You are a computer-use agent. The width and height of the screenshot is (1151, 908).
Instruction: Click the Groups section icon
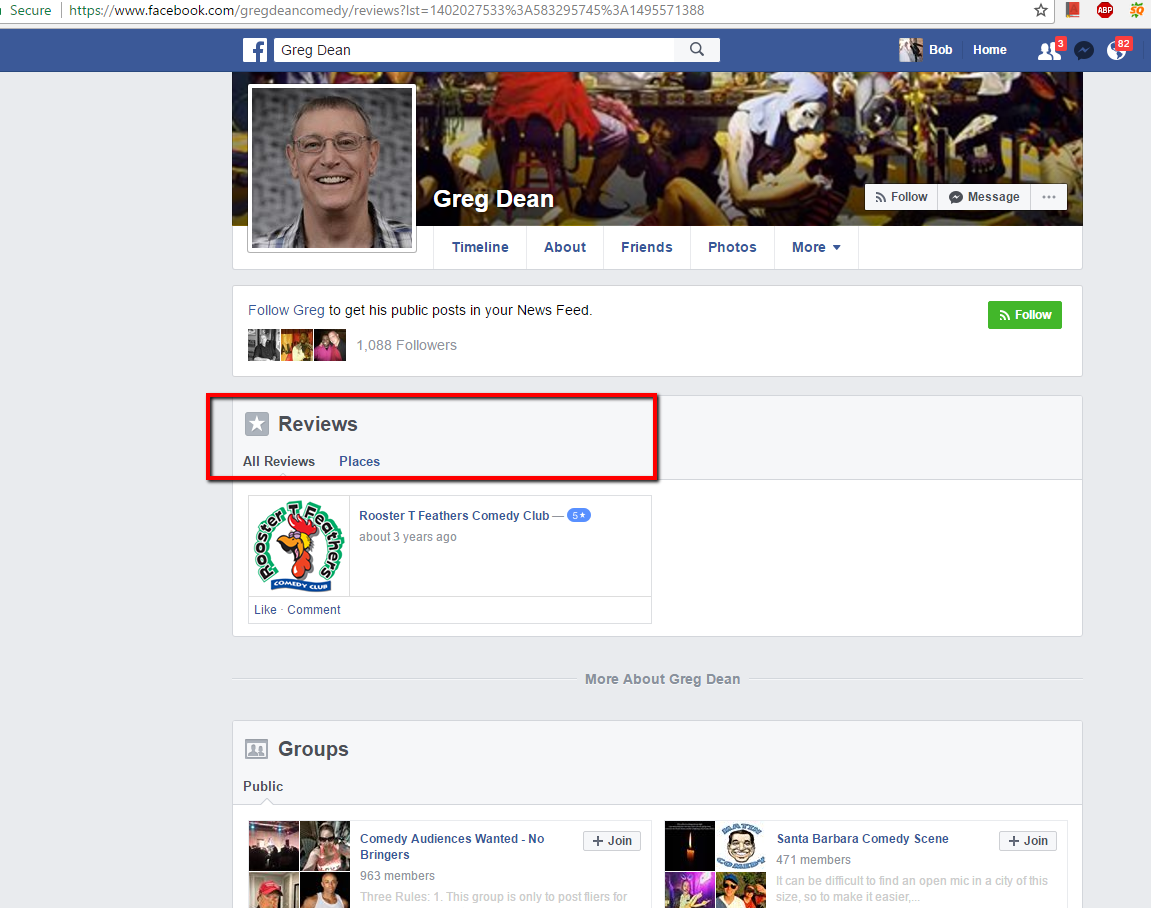point(256,749)
